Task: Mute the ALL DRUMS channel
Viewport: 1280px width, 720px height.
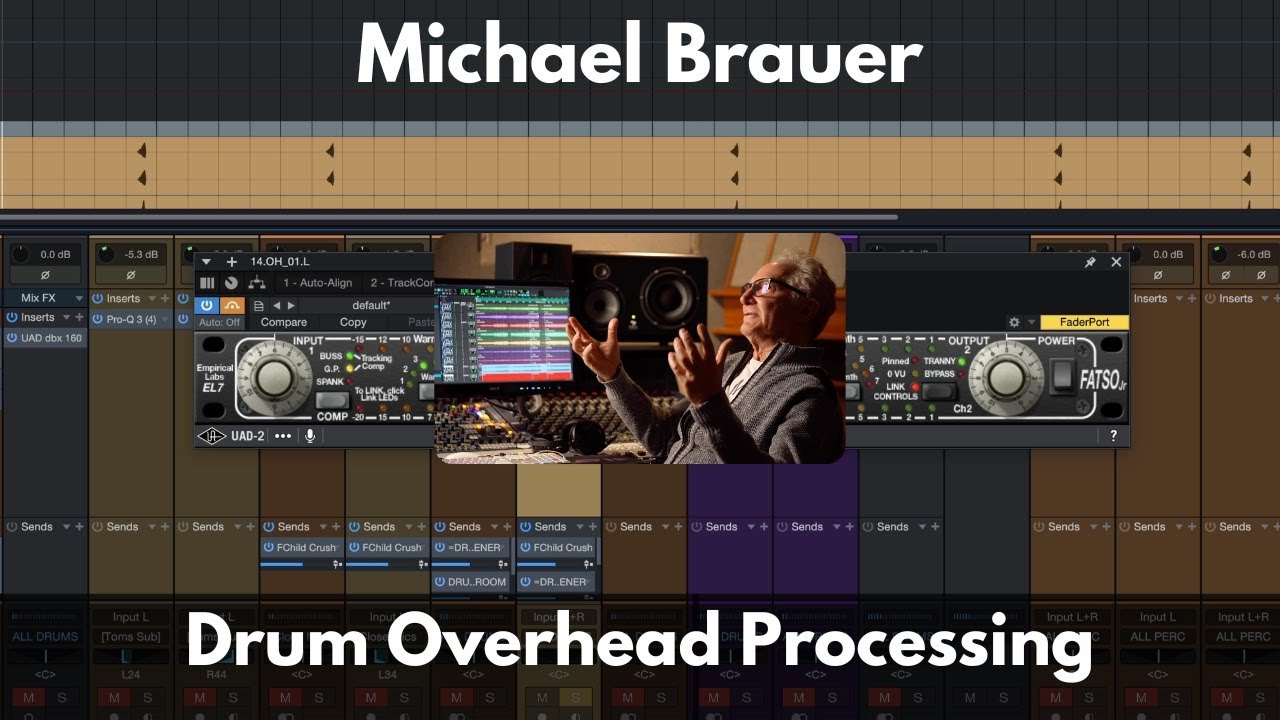Action: [x=28, y=697]
